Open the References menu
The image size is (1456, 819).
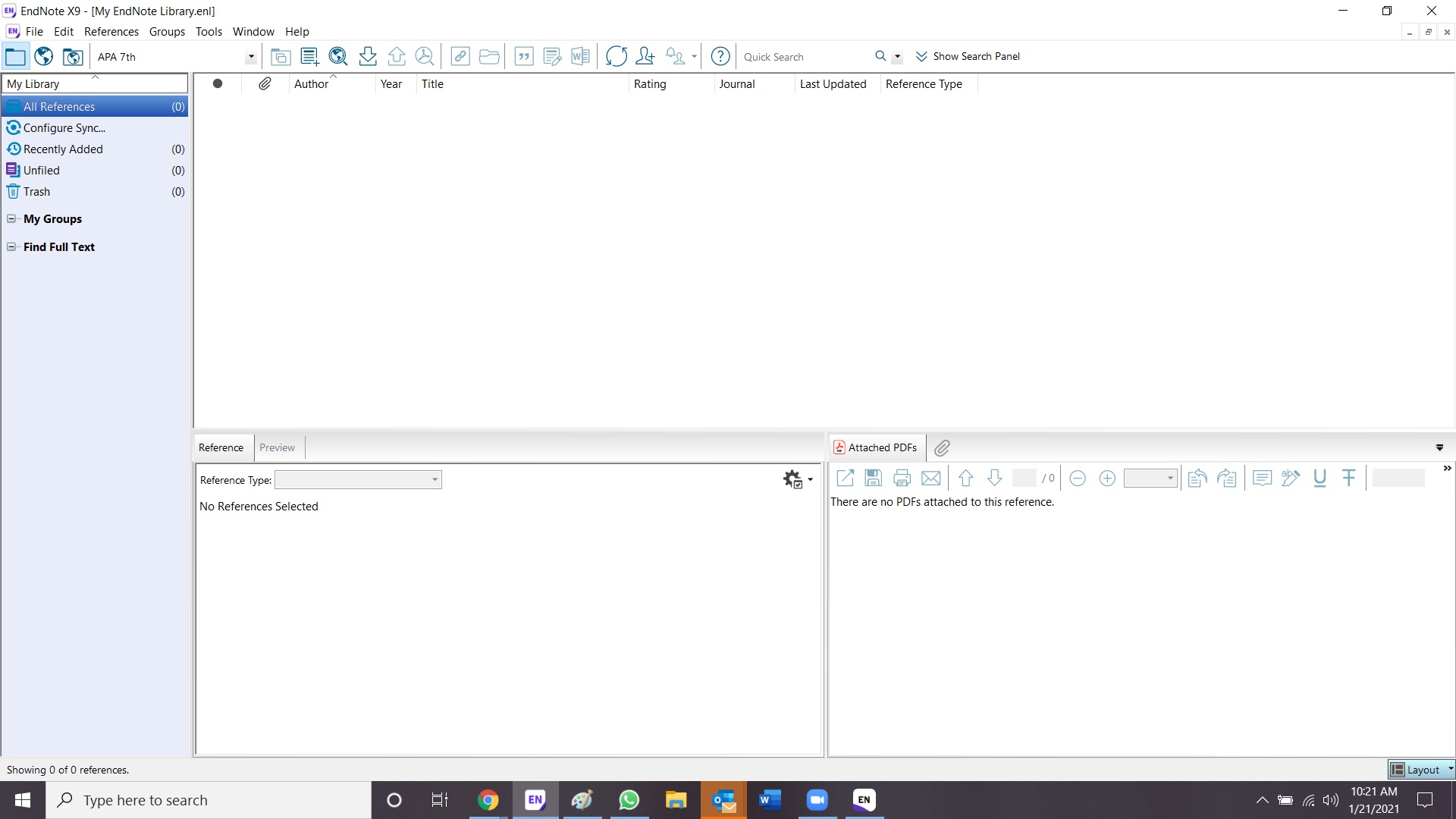(111, 31)
